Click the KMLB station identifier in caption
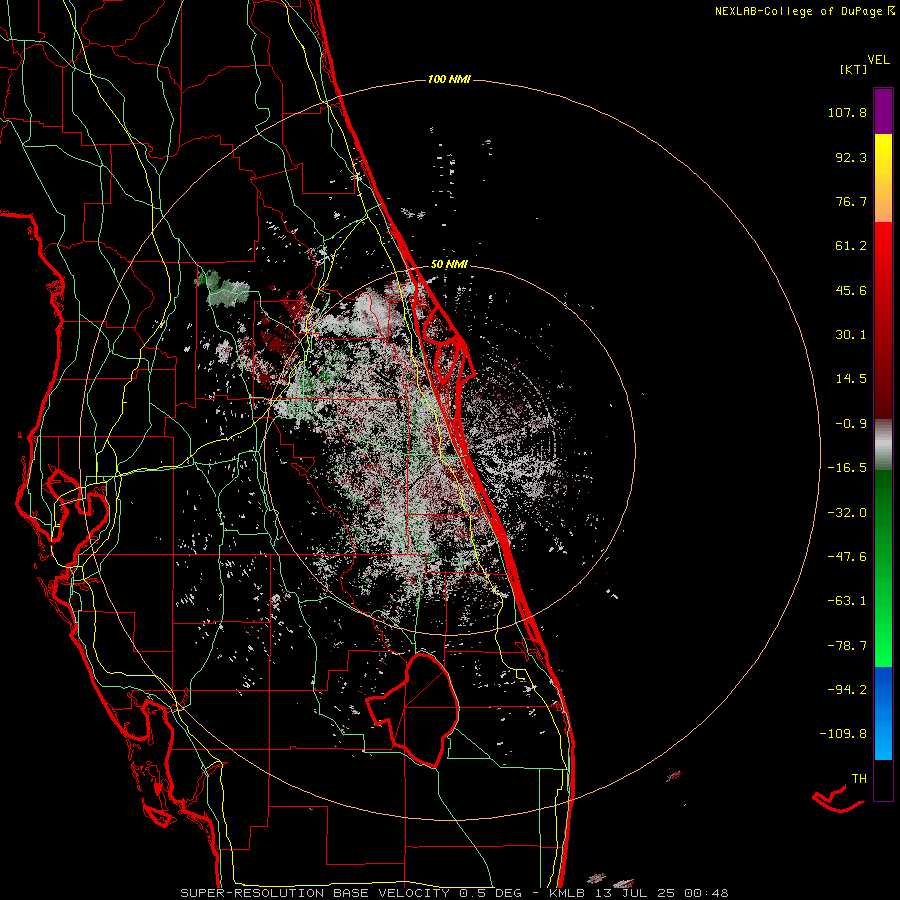The width and height of the screenshot is (900, 900). click(x=567, y=893)
